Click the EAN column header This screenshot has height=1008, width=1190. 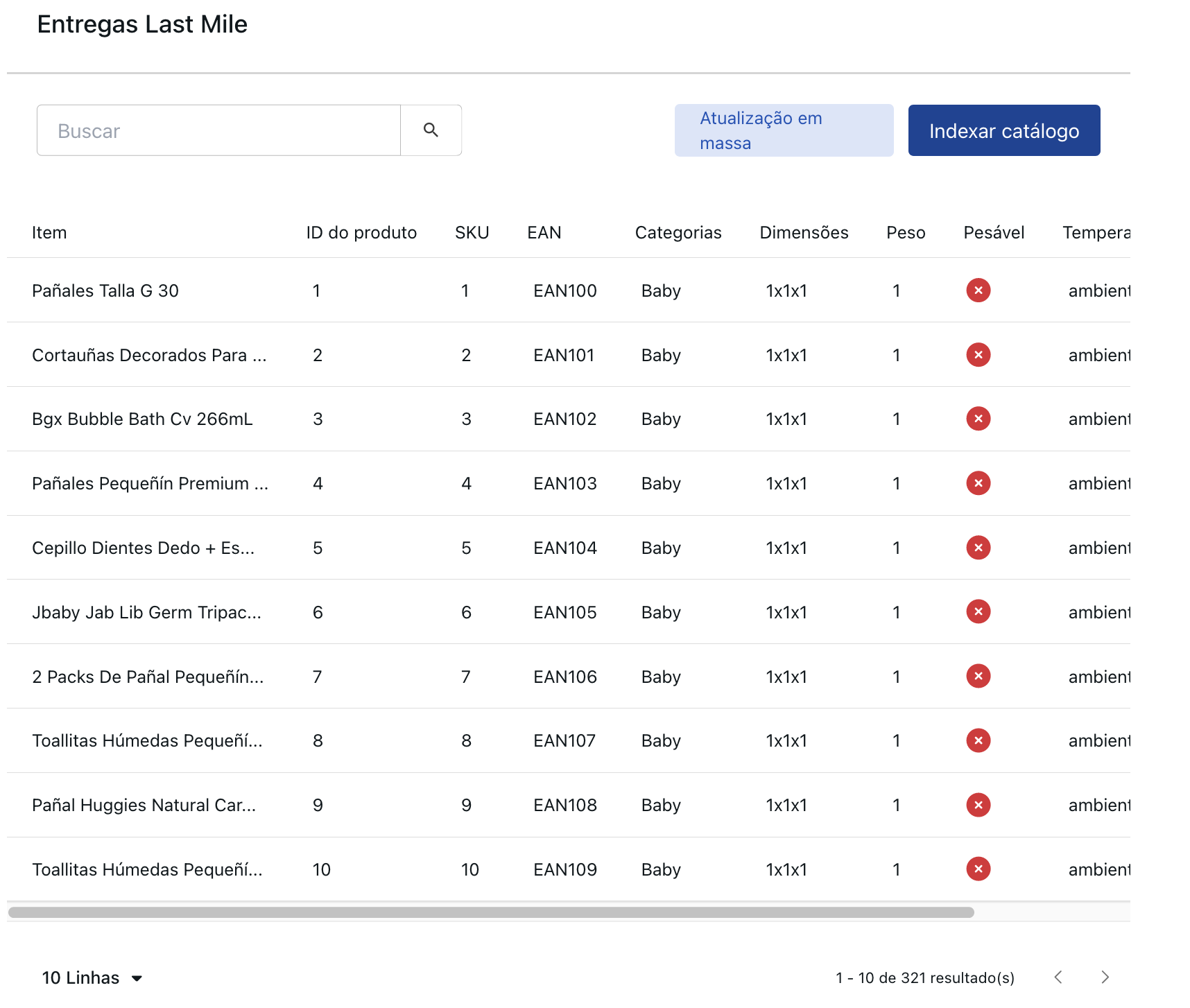point(544,233)
